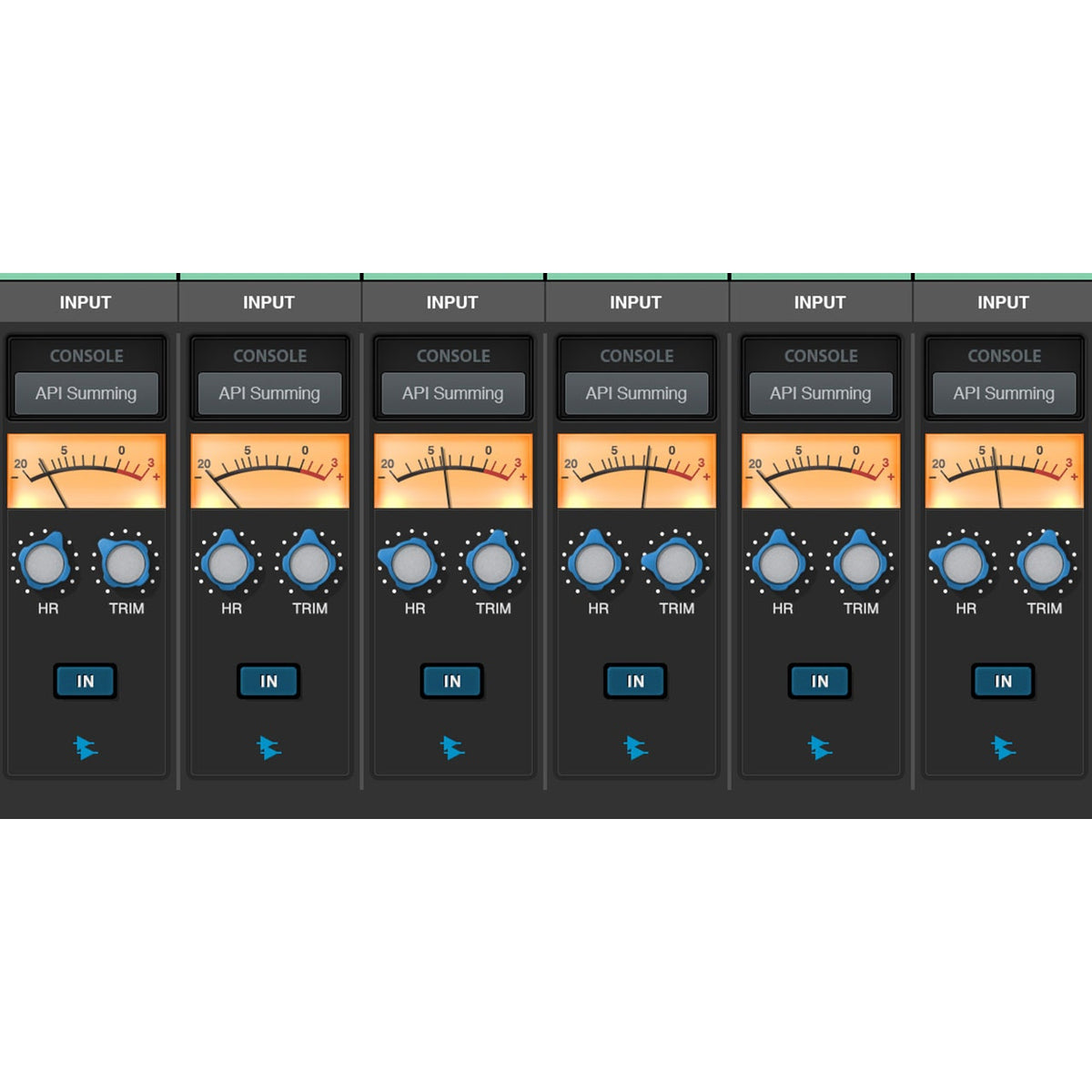
Task: Open the API Summing selector in the fourth strip
Action: (636, 393)
